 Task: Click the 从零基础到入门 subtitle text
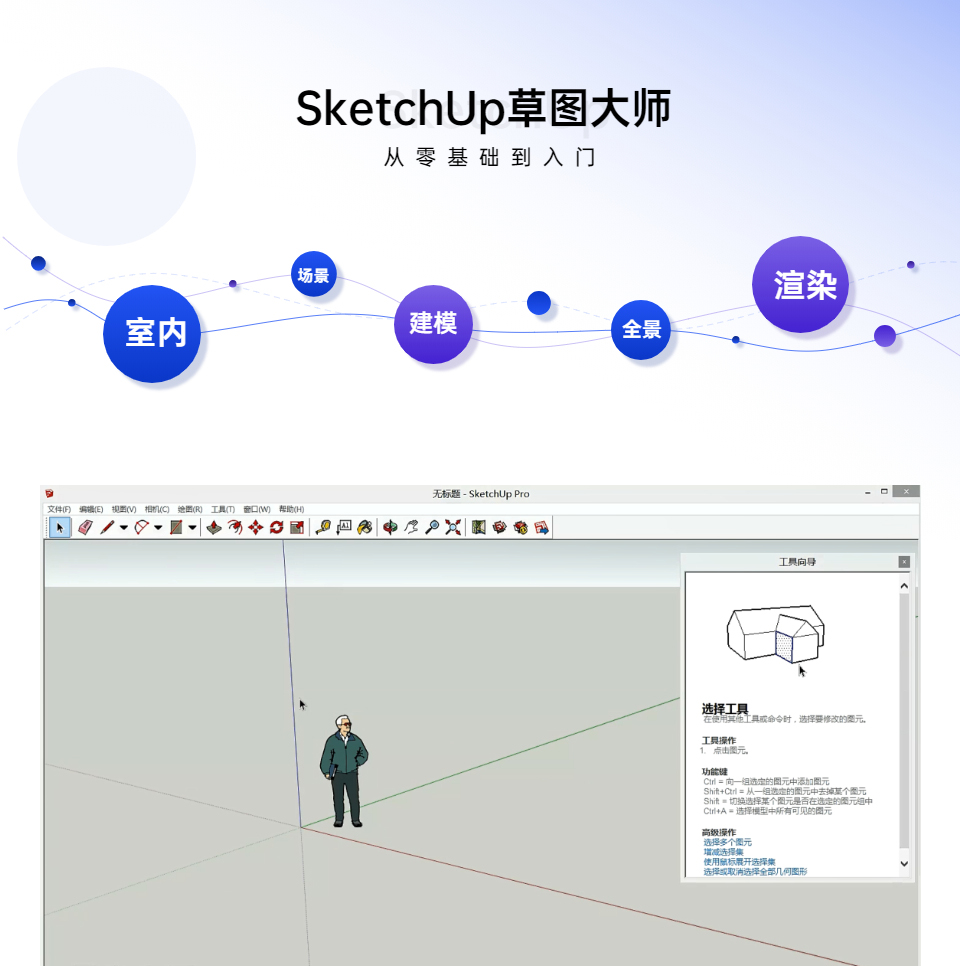(x=490, y=158)
